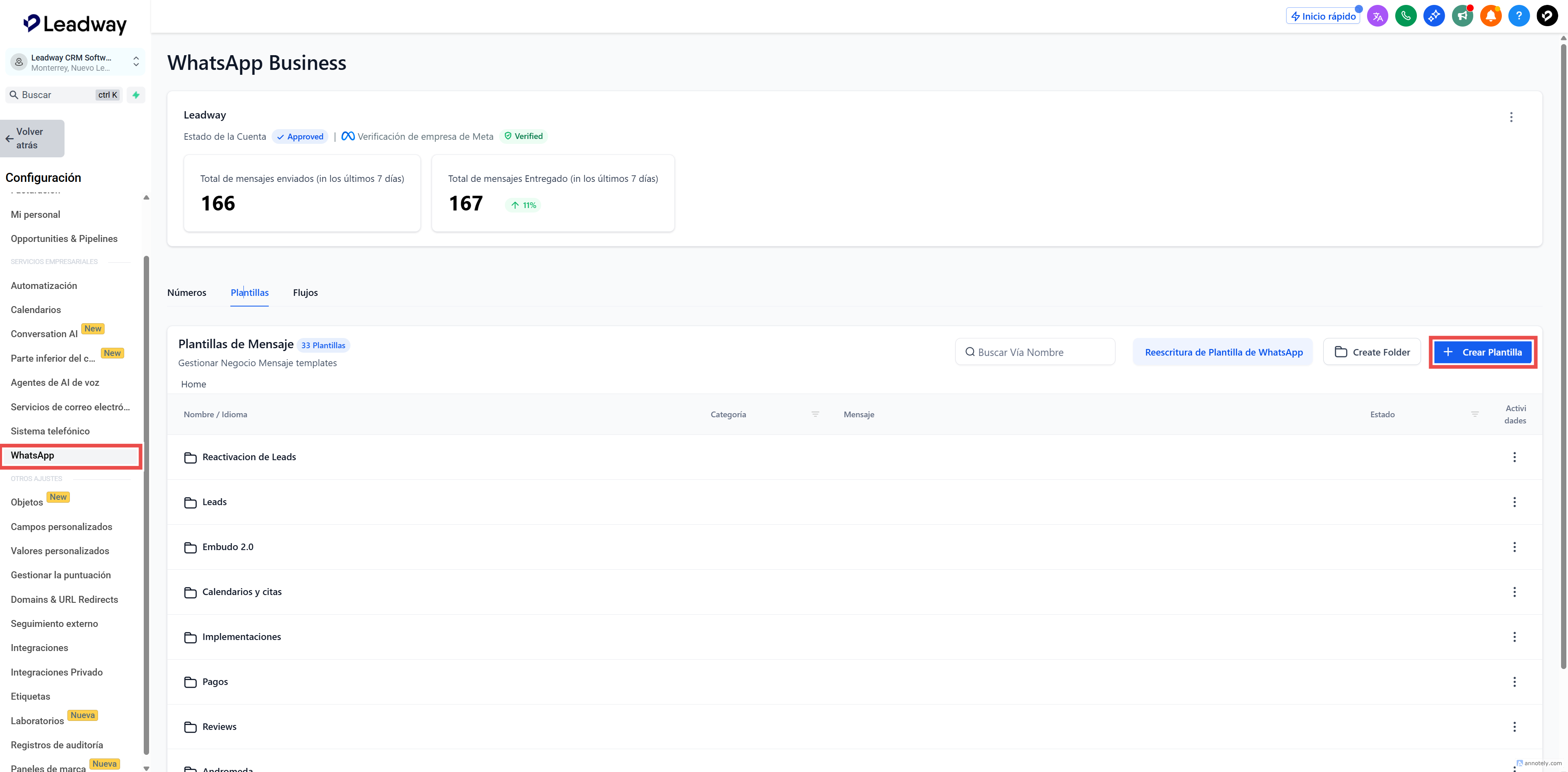Open the Estado column filter

1474,414
